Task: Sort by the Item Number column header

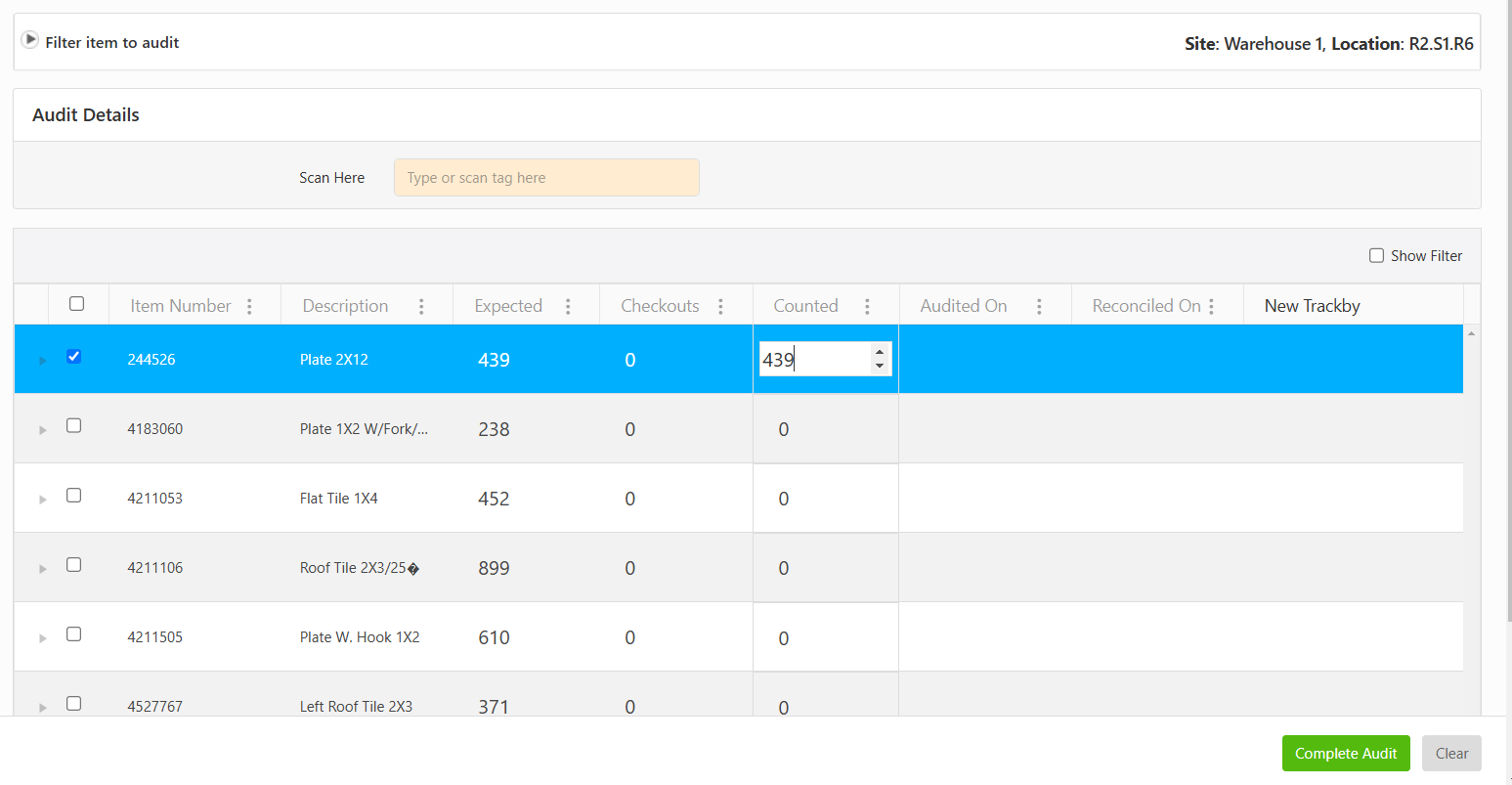Action: coord(181,306)
